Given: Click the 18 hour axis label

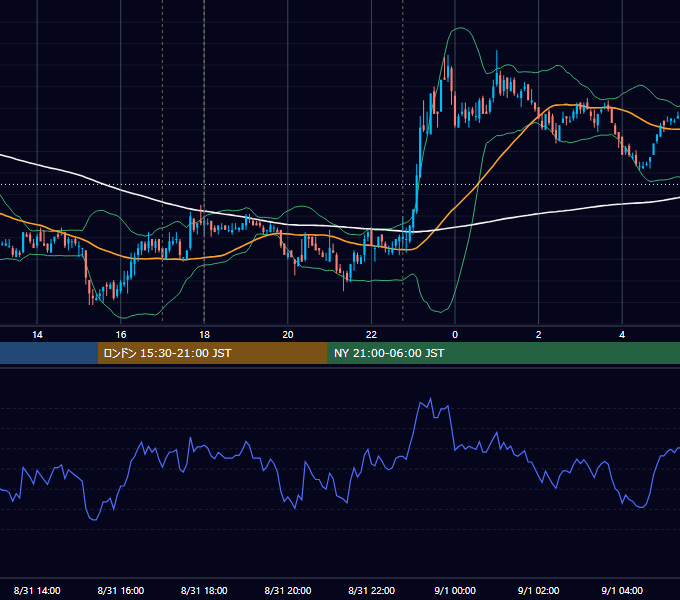Looking at the screenshot, I should pos(204,335).
